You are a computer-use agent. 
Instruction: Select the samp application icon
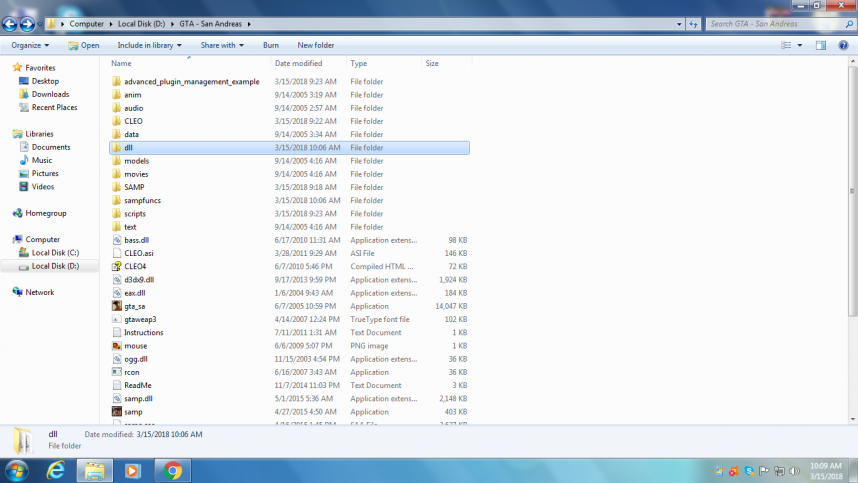[117, 412]
